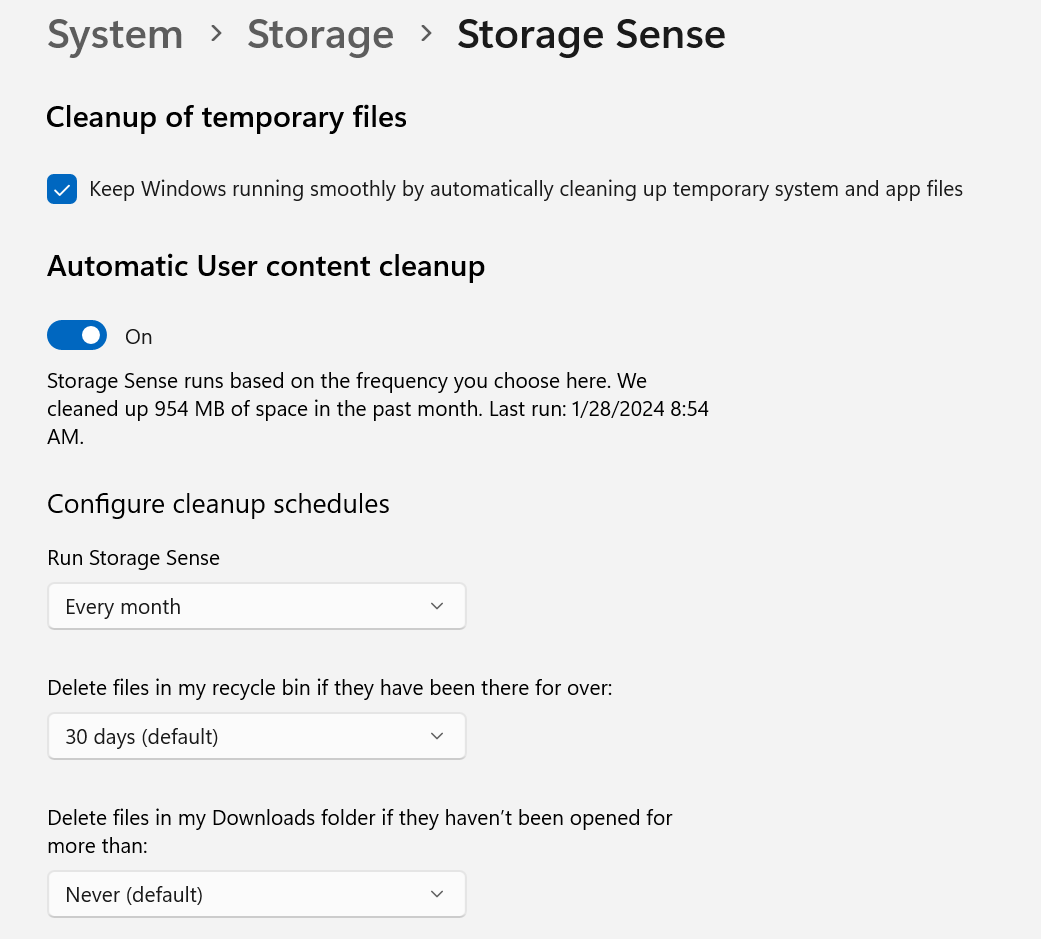Turn off Automatic User content cleanup toggle
This screenshot has height=939, width=1041.
click(x=77, y=336)
